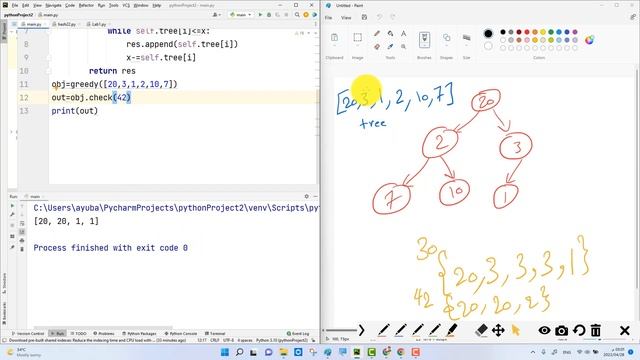640x360 pixels.
Task: Pick the yellow color swatch in Paint
Action: [x=543, y=32]
